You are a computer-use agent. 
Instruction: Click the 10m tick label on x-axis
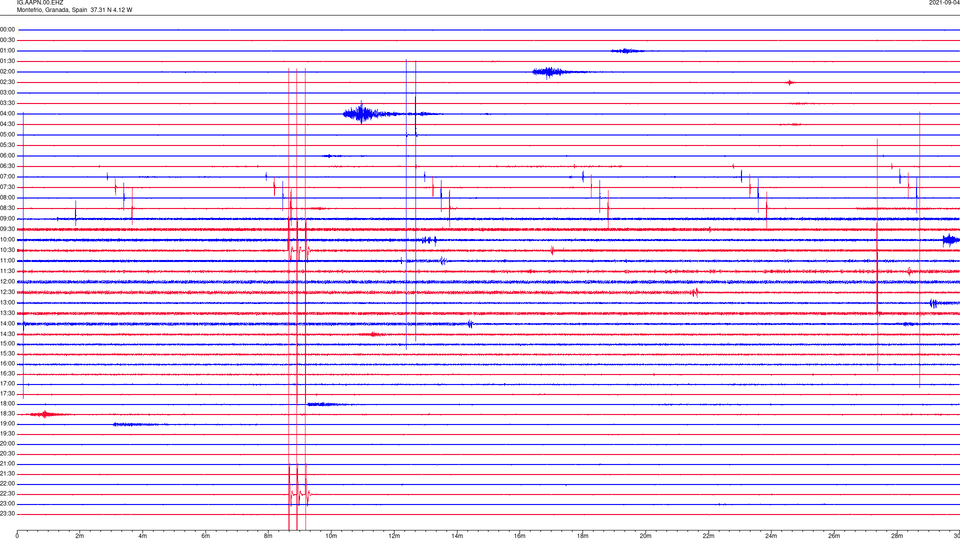(x=331, y=536)
